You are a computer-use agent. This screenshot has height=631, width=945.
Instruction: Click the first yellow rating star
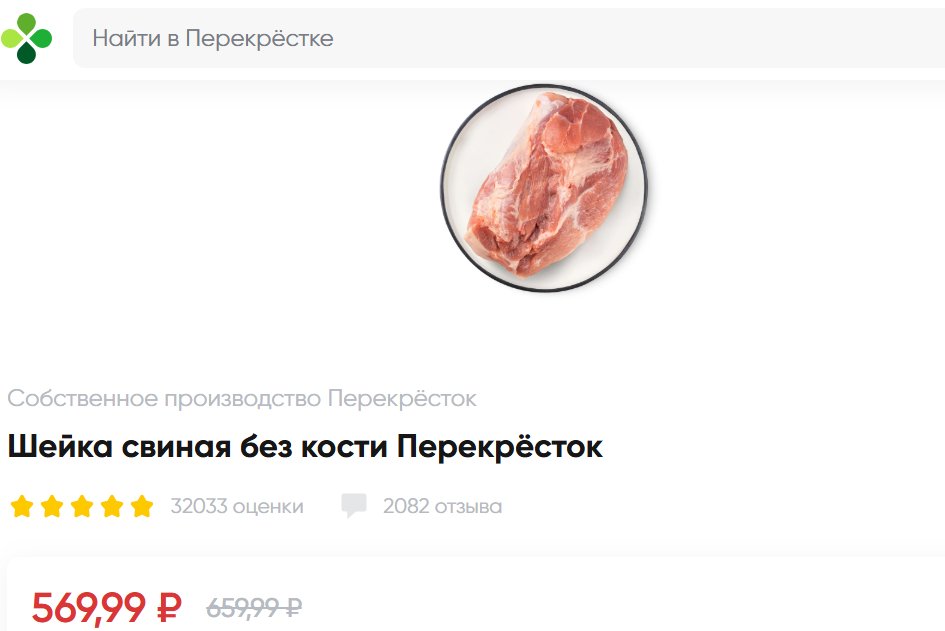coord(22,506)
